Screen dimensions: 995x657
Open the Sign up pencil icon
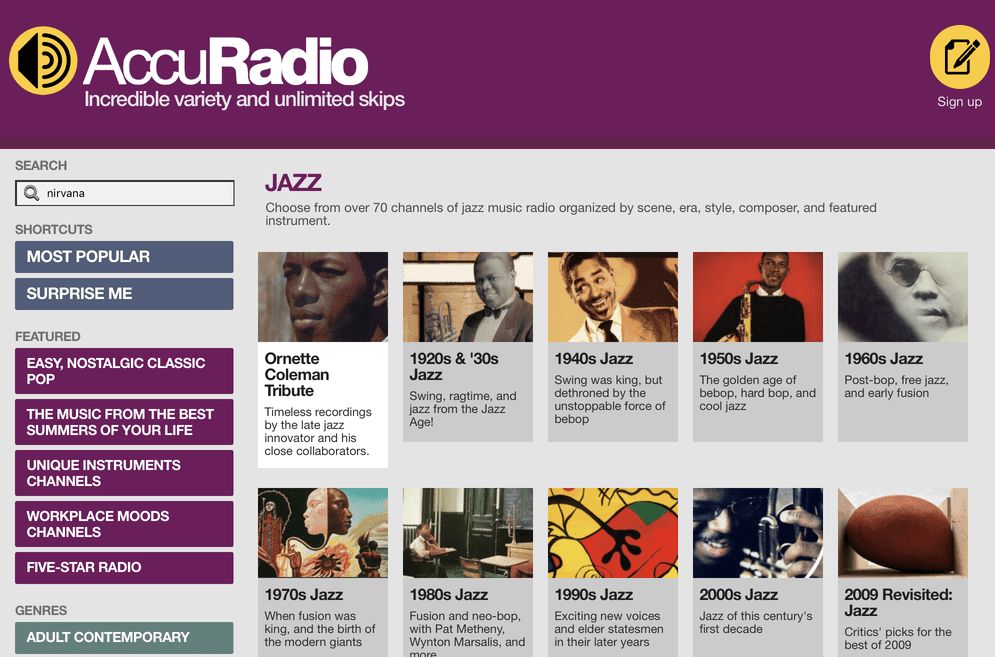(x=959, y=56)
